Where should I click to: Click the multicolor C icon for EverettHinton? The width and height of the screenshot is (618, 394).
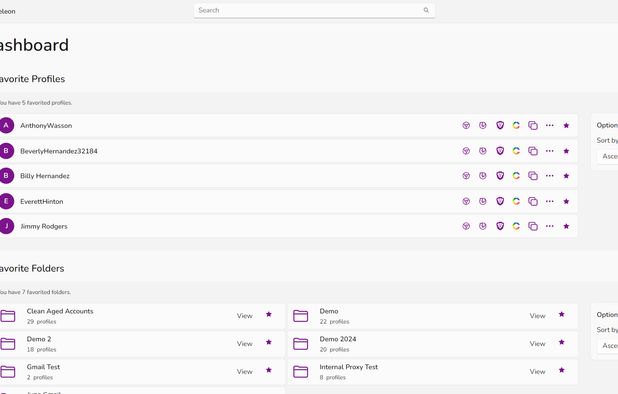click(516, 201)
